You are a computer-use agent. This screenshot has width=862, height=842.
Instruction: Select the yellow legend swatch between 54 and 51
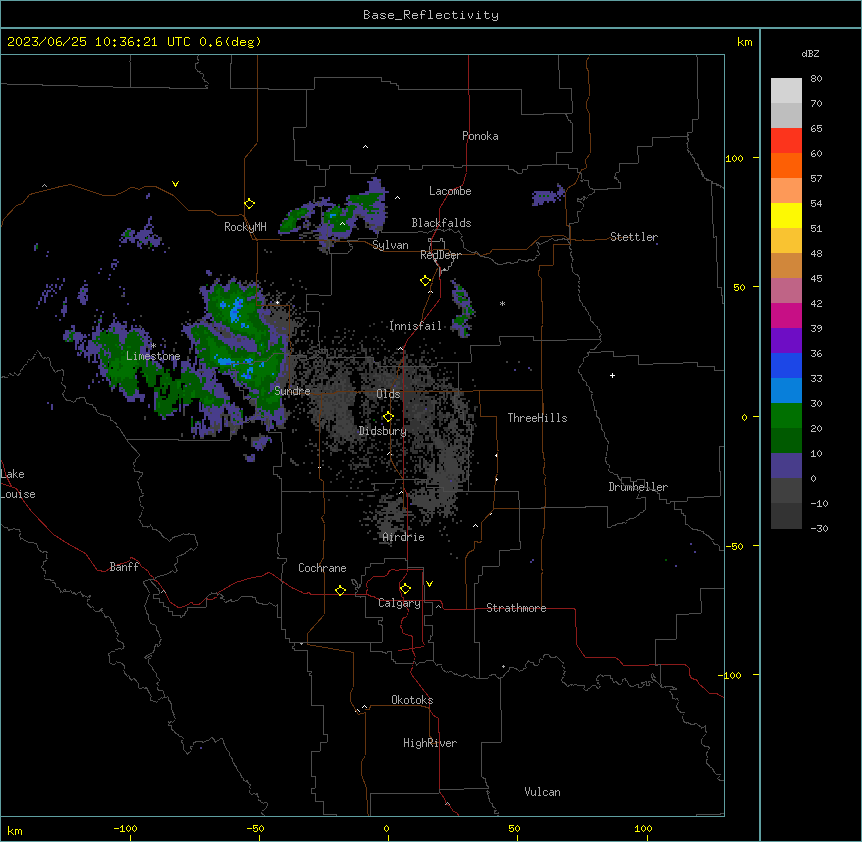pos(786,215)
